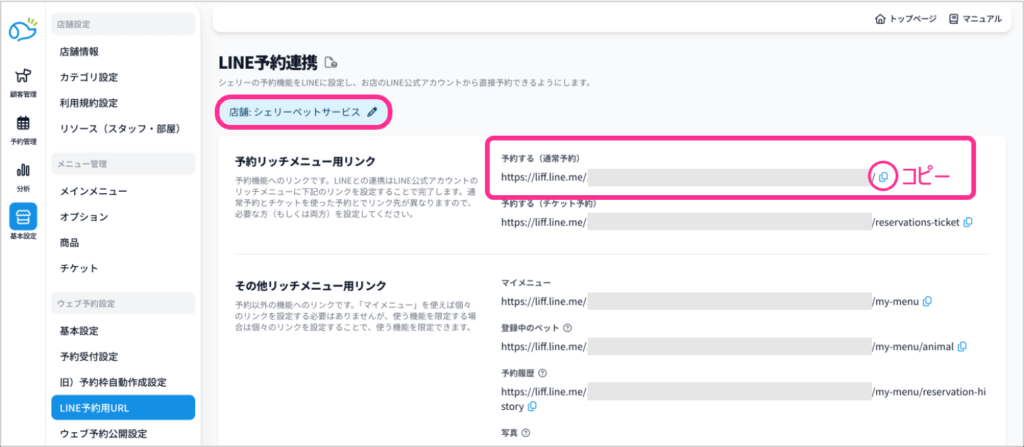Screen dimensions: 1024x447
Task: Click pencil icon to edit store name
Action: [373, 113]
